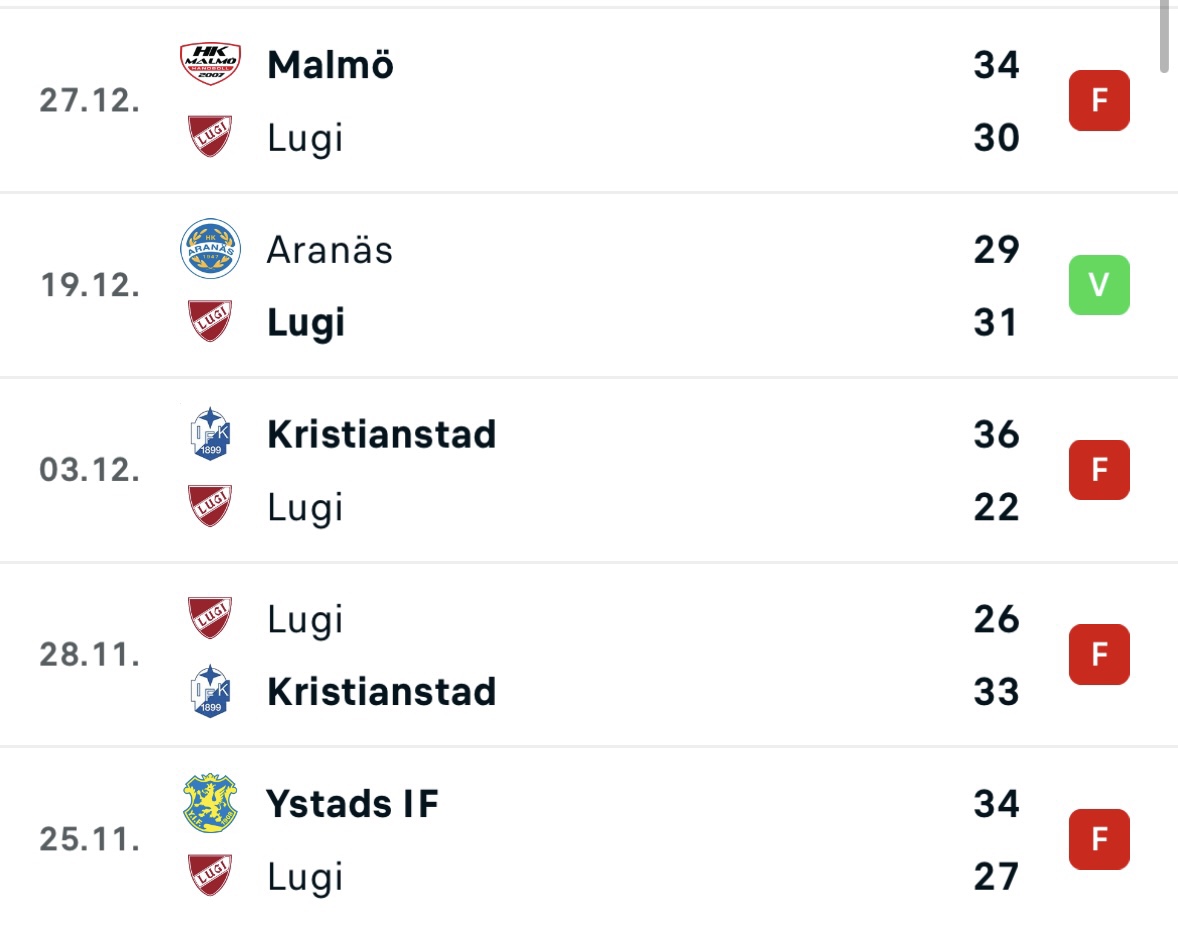Viewport: 1178px width, 926px height.
Task: Click the Kristianstad logo in the 28.11. match
Action: point(210,691)
